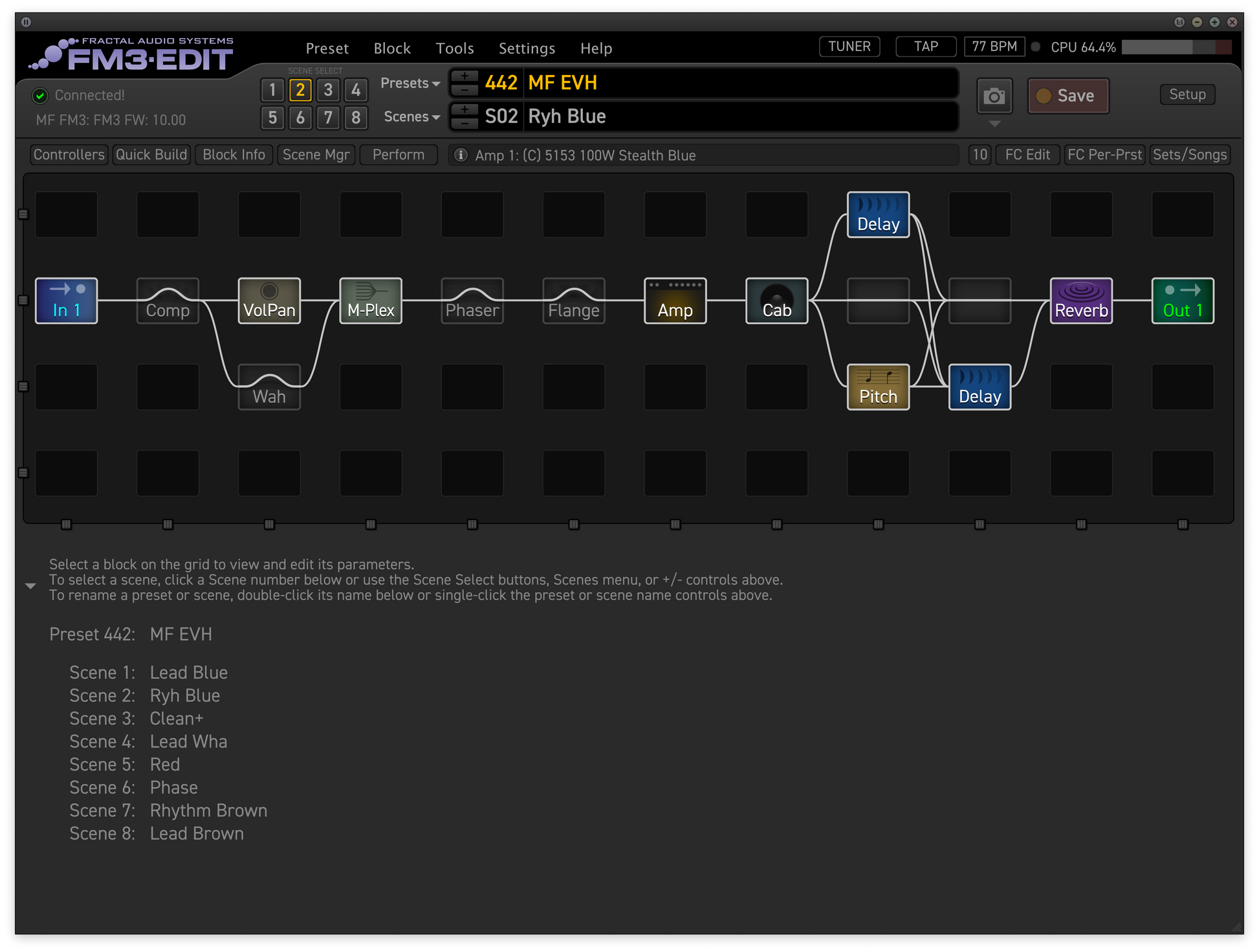Open the Tuner

click(849, 47)
